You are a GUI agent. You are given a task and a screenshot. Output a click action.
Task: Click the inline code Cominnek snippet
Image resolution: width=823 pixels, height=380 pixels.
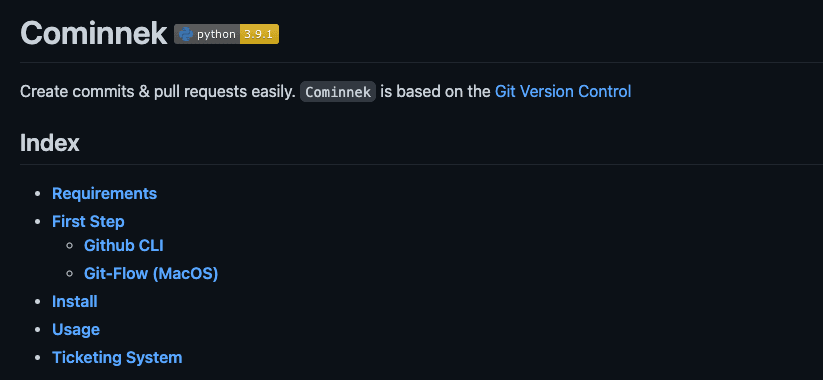(338, 92)
